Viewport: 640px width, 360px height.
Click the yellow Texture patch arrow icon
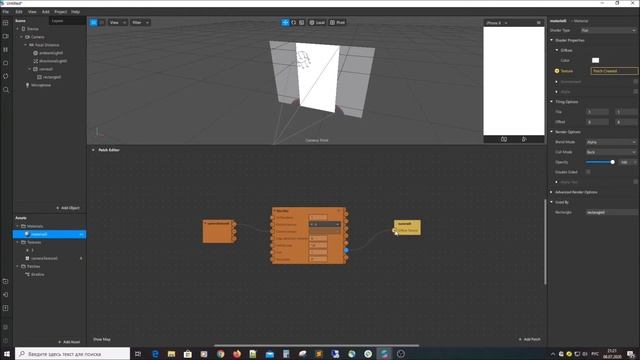click(557, 71)
